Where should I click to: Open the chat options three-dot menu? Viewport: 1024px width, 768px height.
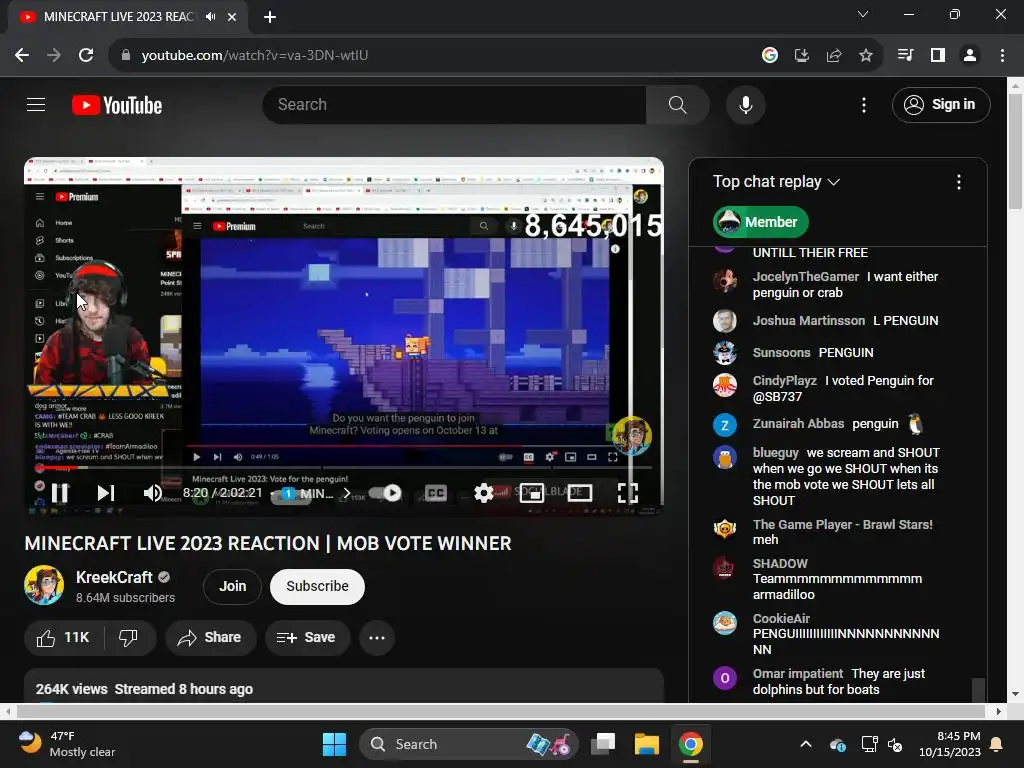959,182
